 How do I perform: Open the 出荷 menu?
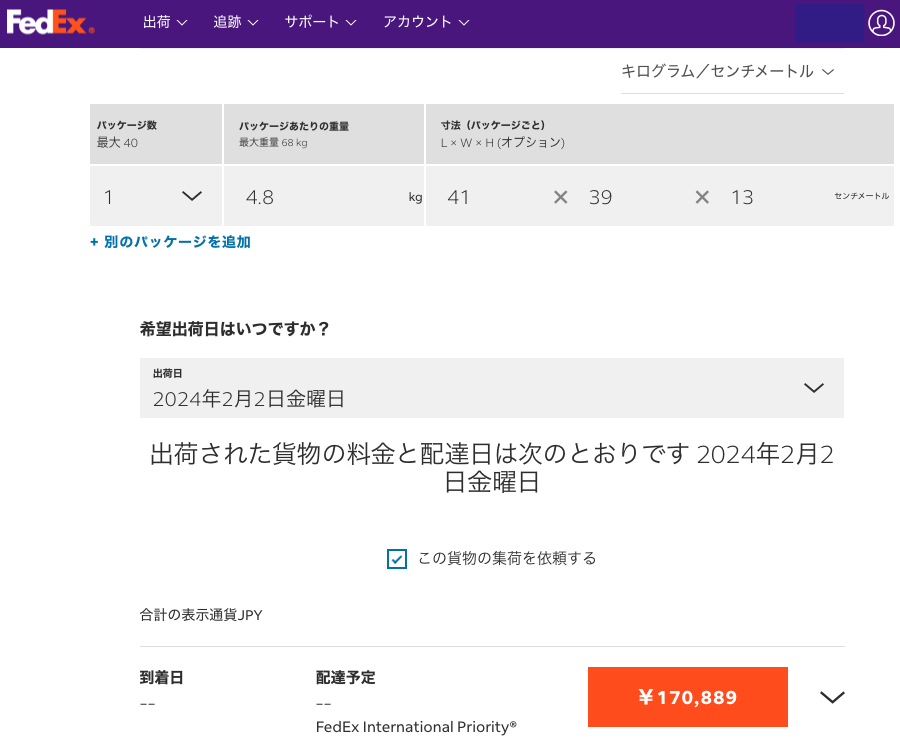click(165, 22)
